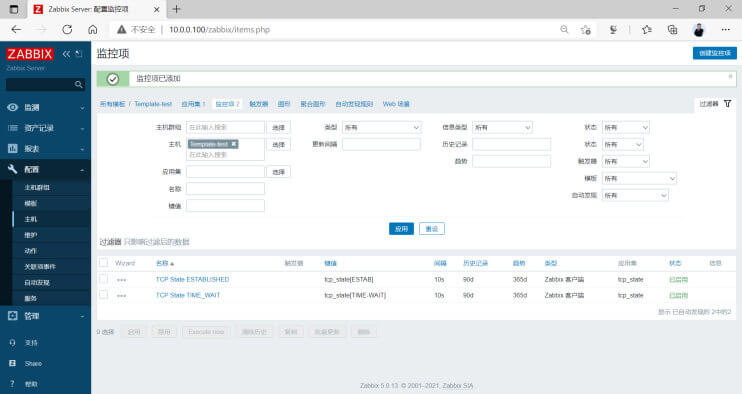Viewport: 742px width, 394px height.
Task: Open the Type filter dropdown
Action: (381, 127)
